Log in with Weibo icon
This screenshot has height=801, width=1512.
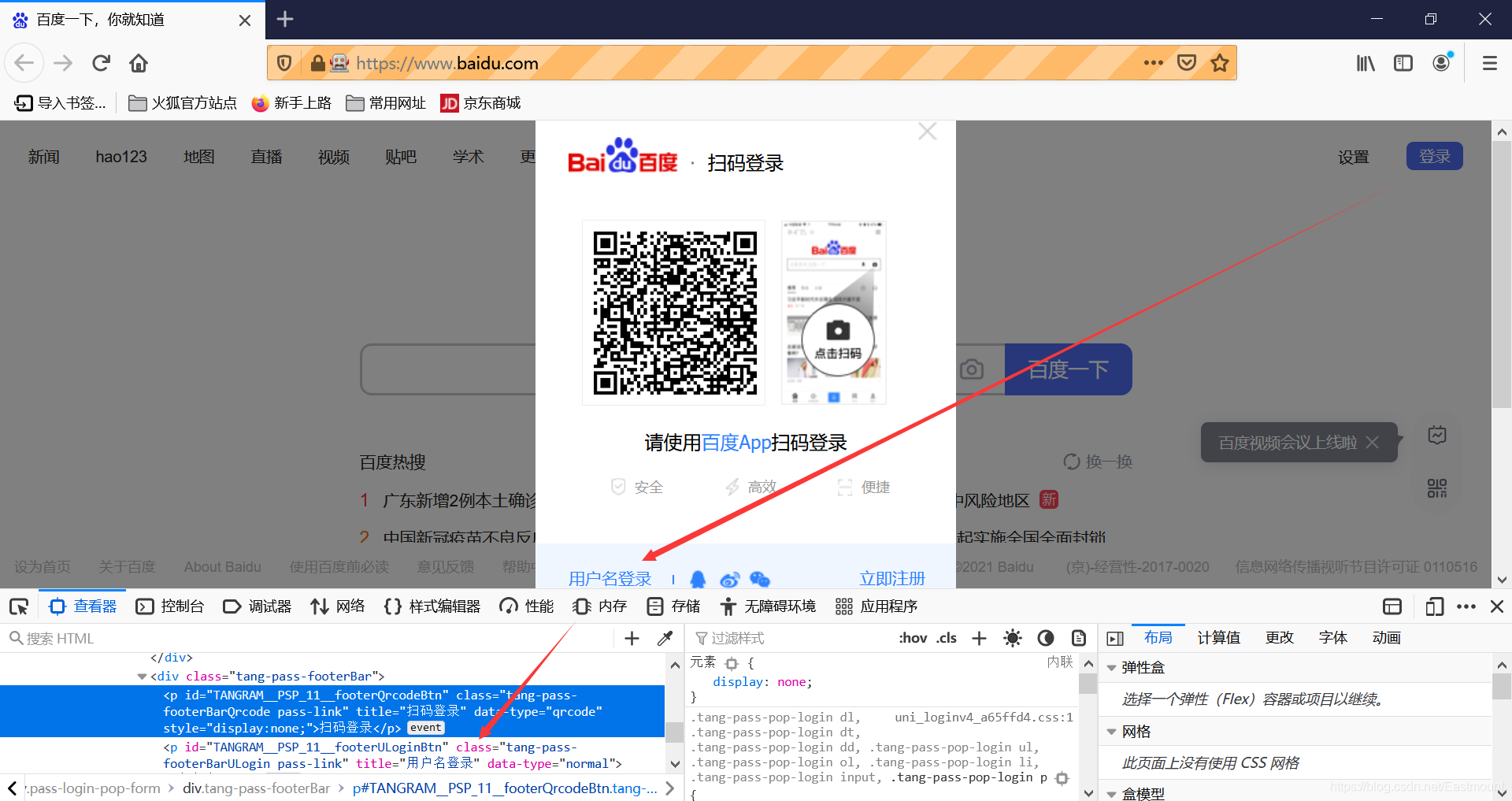pos(729,580)
